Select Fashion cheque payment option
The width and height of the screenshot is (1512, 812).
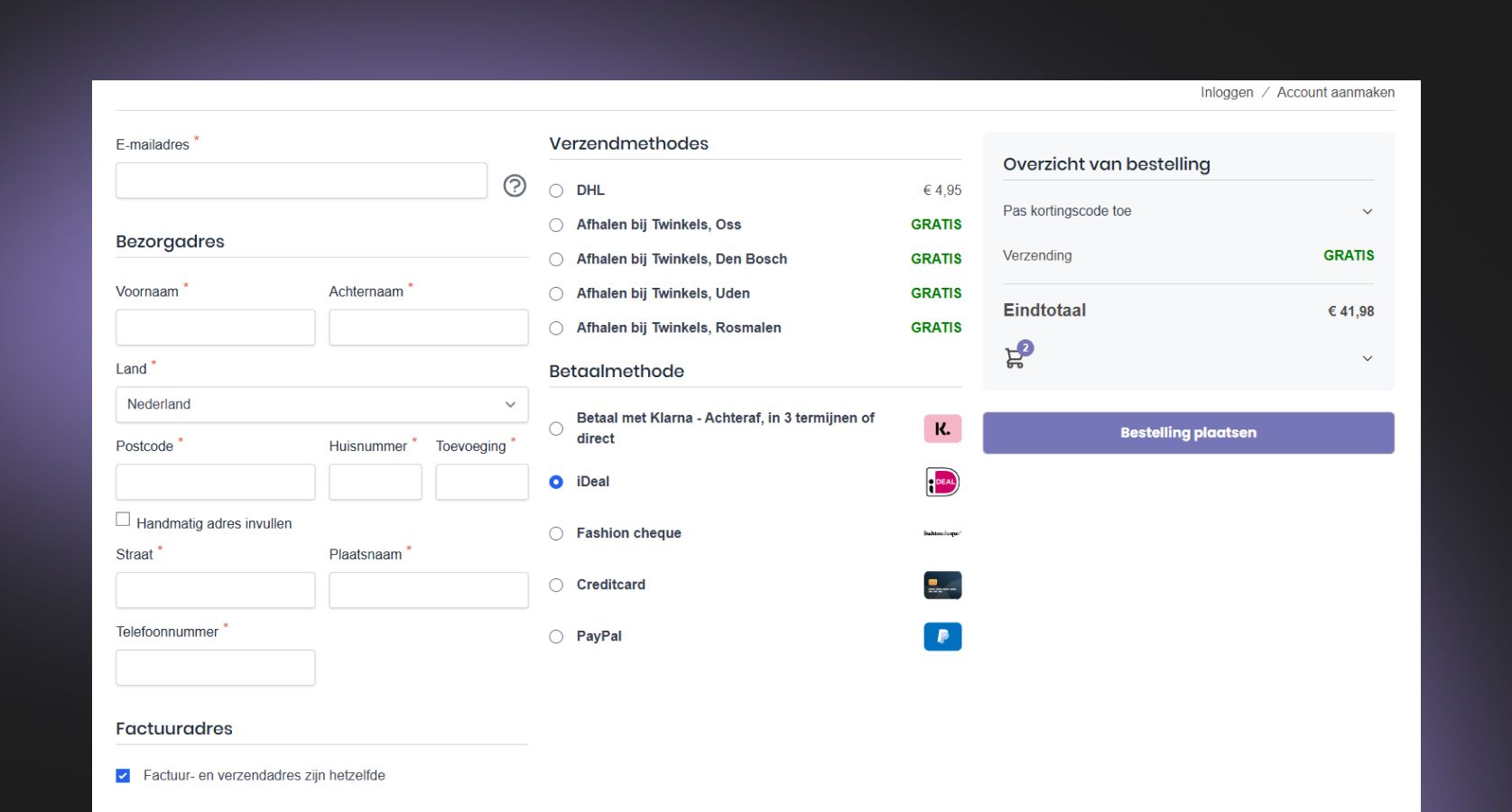(x=556, y=533)
